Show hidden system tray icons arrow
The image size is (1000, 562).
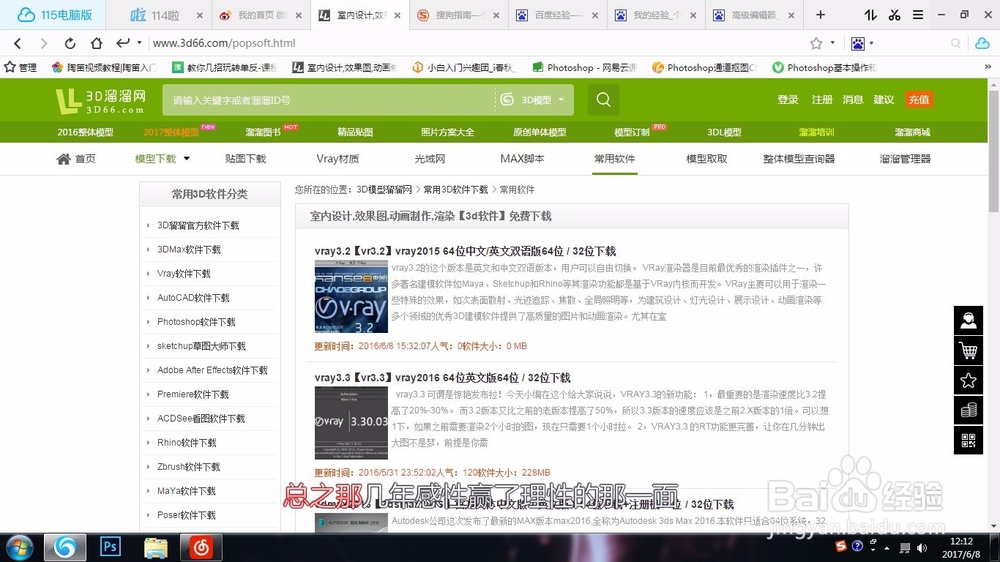886,548
